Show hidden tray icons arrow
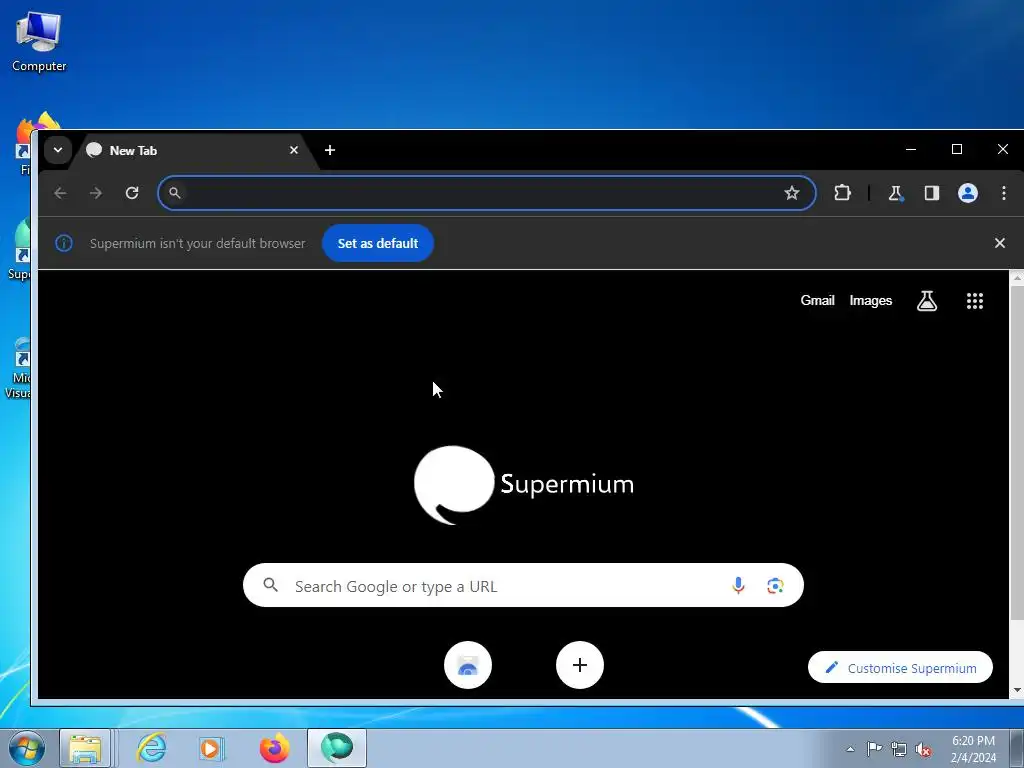 tap(850, 749)
